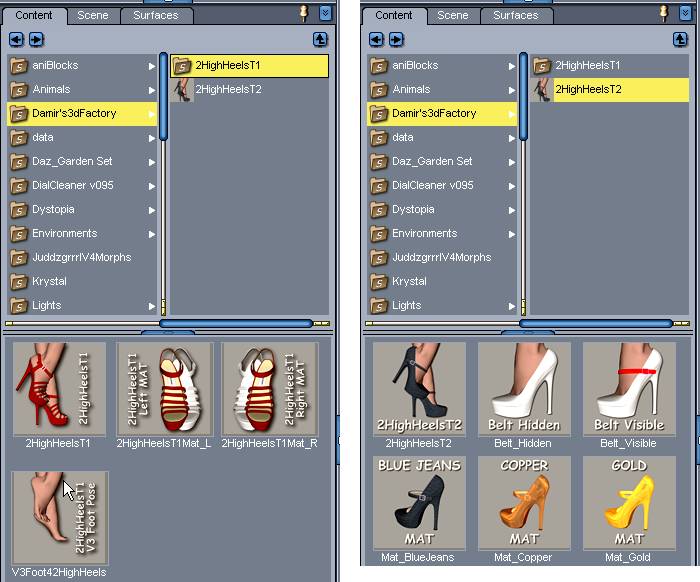The height and width of the screenshot is (582, 700).
Task: Apply the Belt_Visible thumbnail
Action: click(629, 388)
